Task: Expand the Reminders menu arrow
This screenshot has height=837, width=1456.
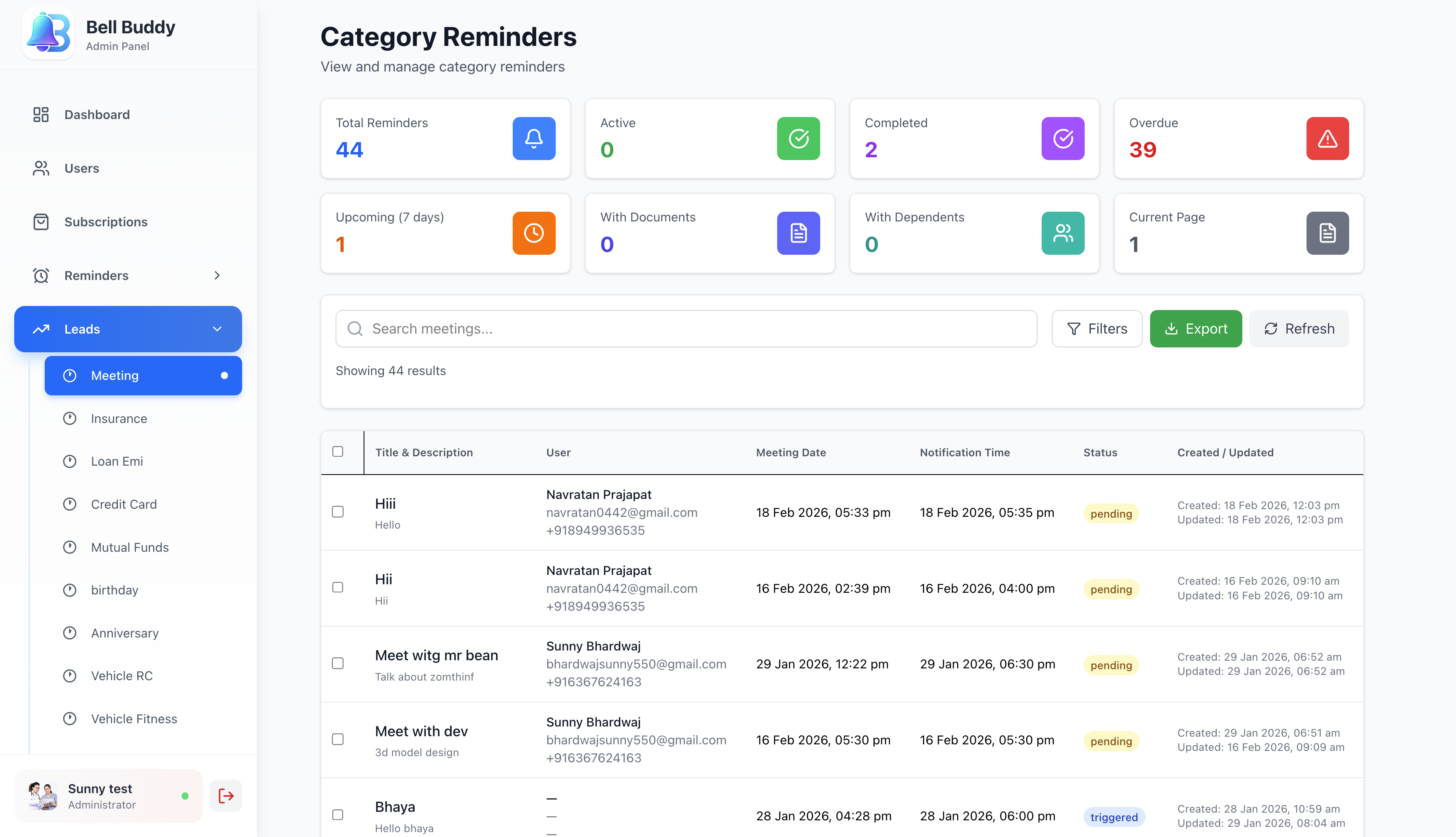Action: [217, 275]
